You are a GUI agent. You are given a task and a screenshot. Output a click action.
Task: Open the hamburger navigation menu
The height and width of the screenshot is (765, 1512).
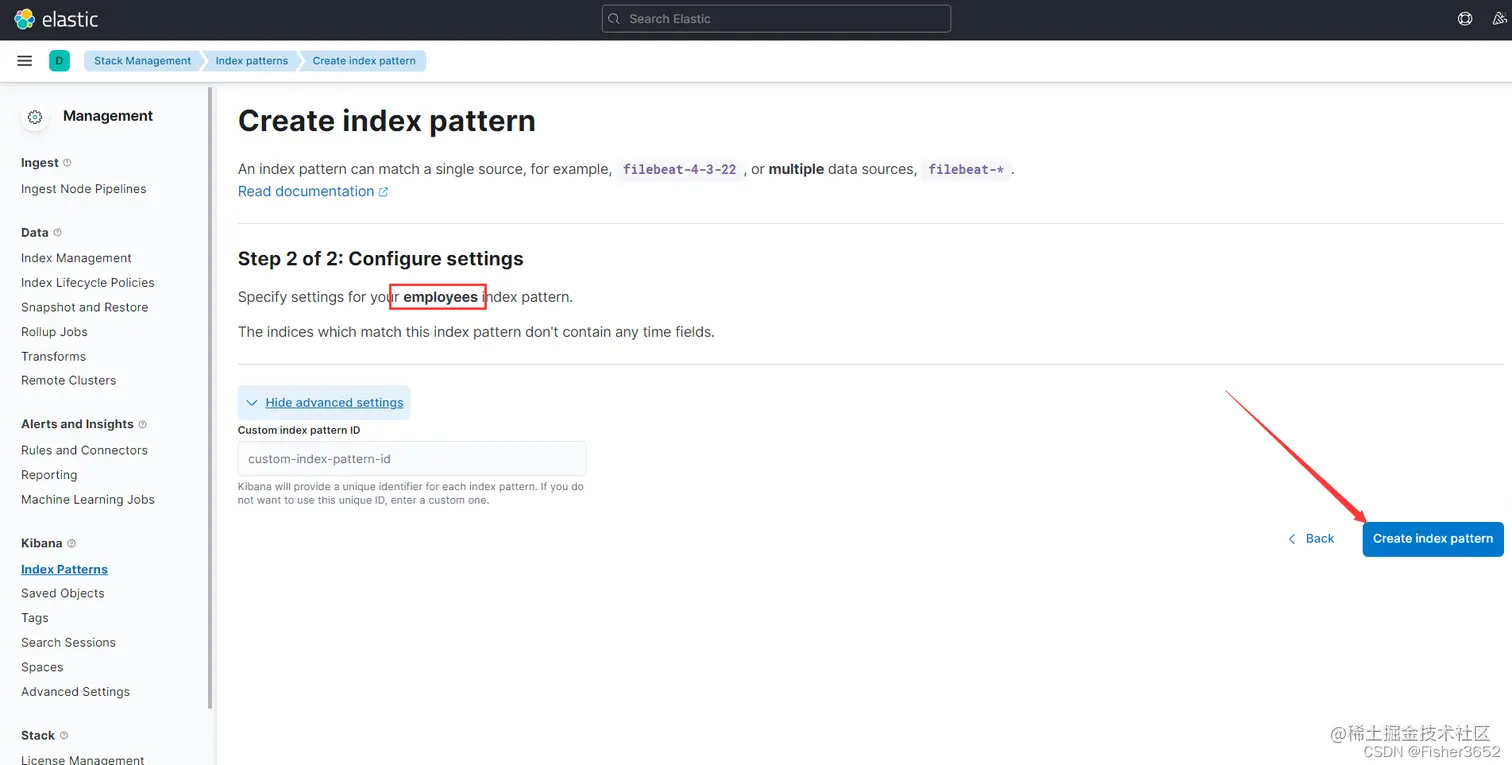point(25,61)
